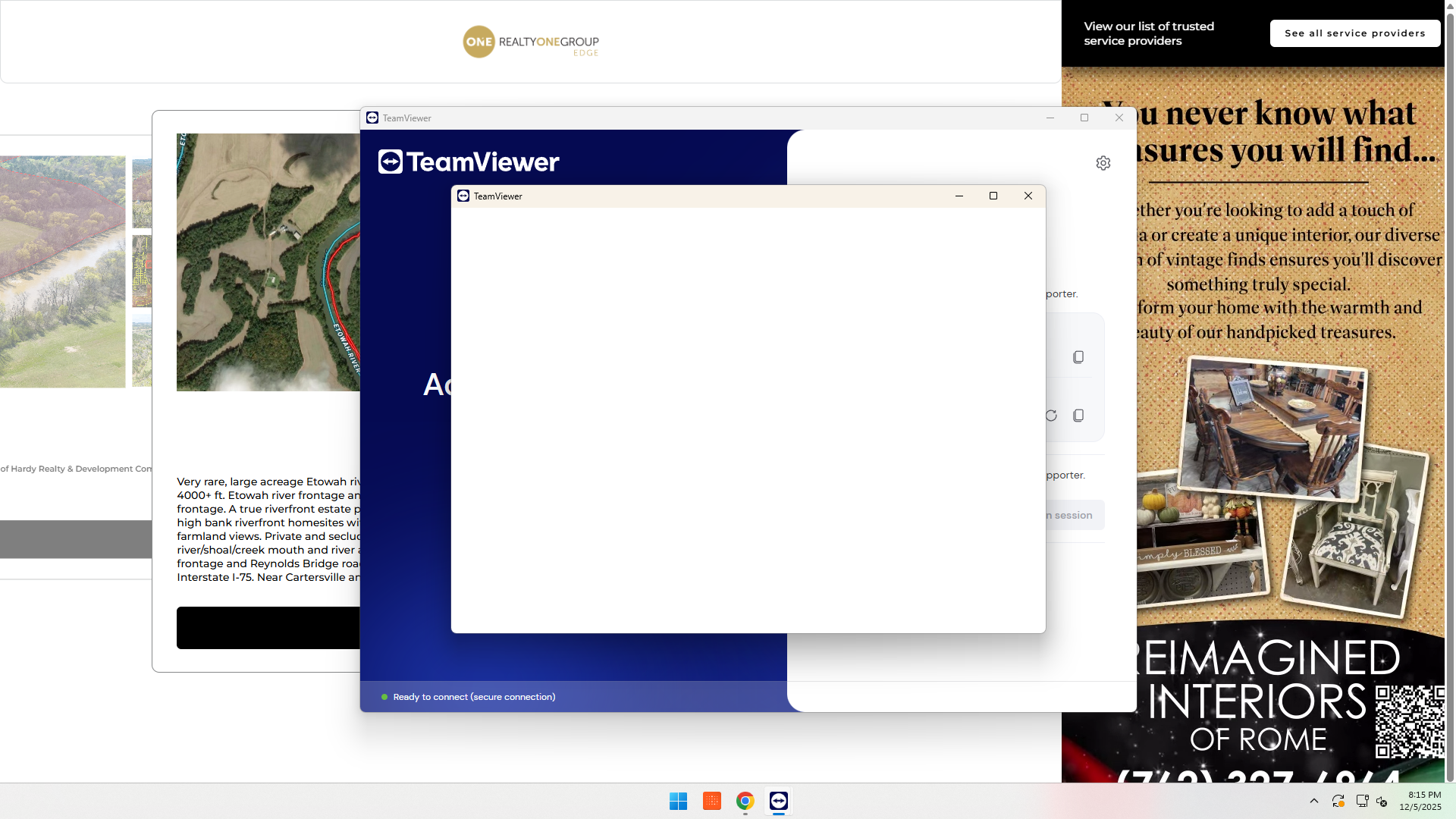Expand hidden icons in the system tray

[x=1314, y=801]
